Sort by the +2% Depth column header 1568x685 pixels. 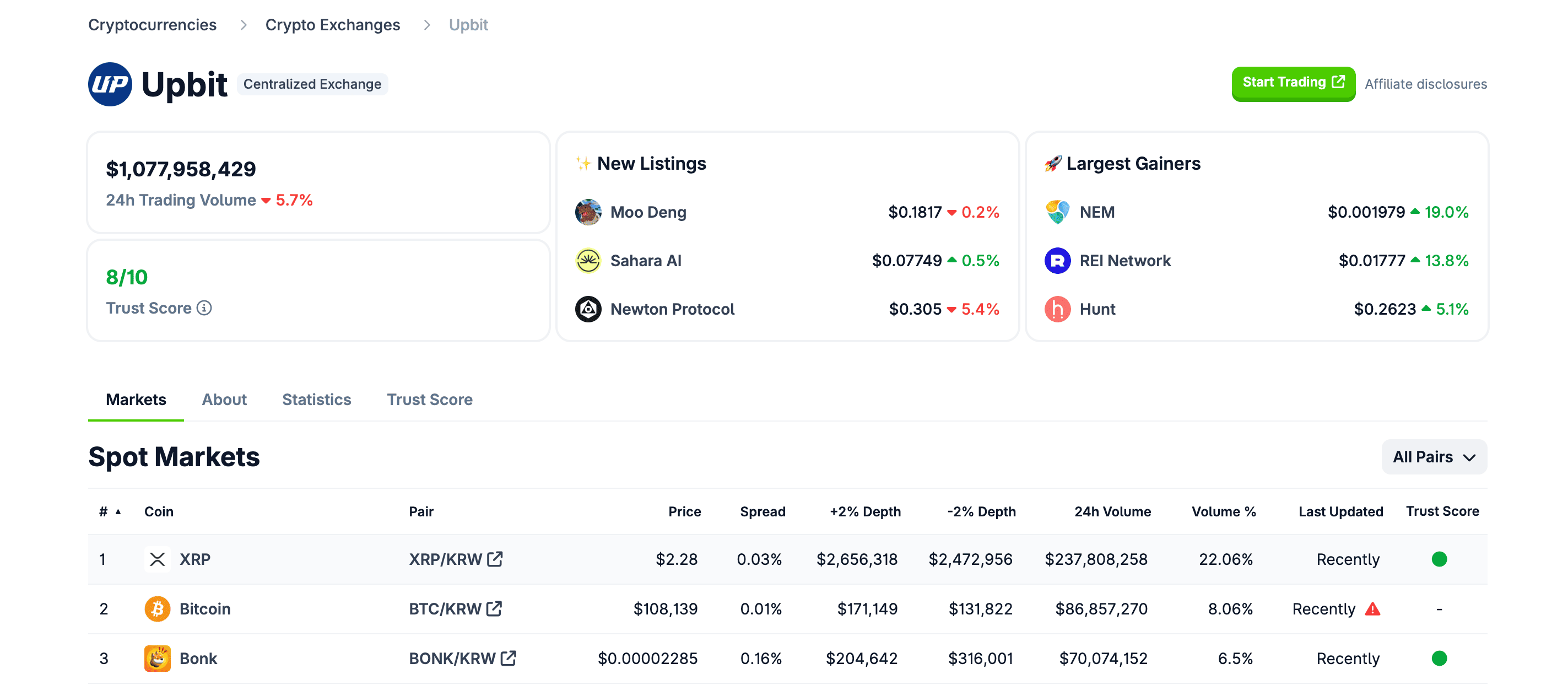click(x=865, y=511)
